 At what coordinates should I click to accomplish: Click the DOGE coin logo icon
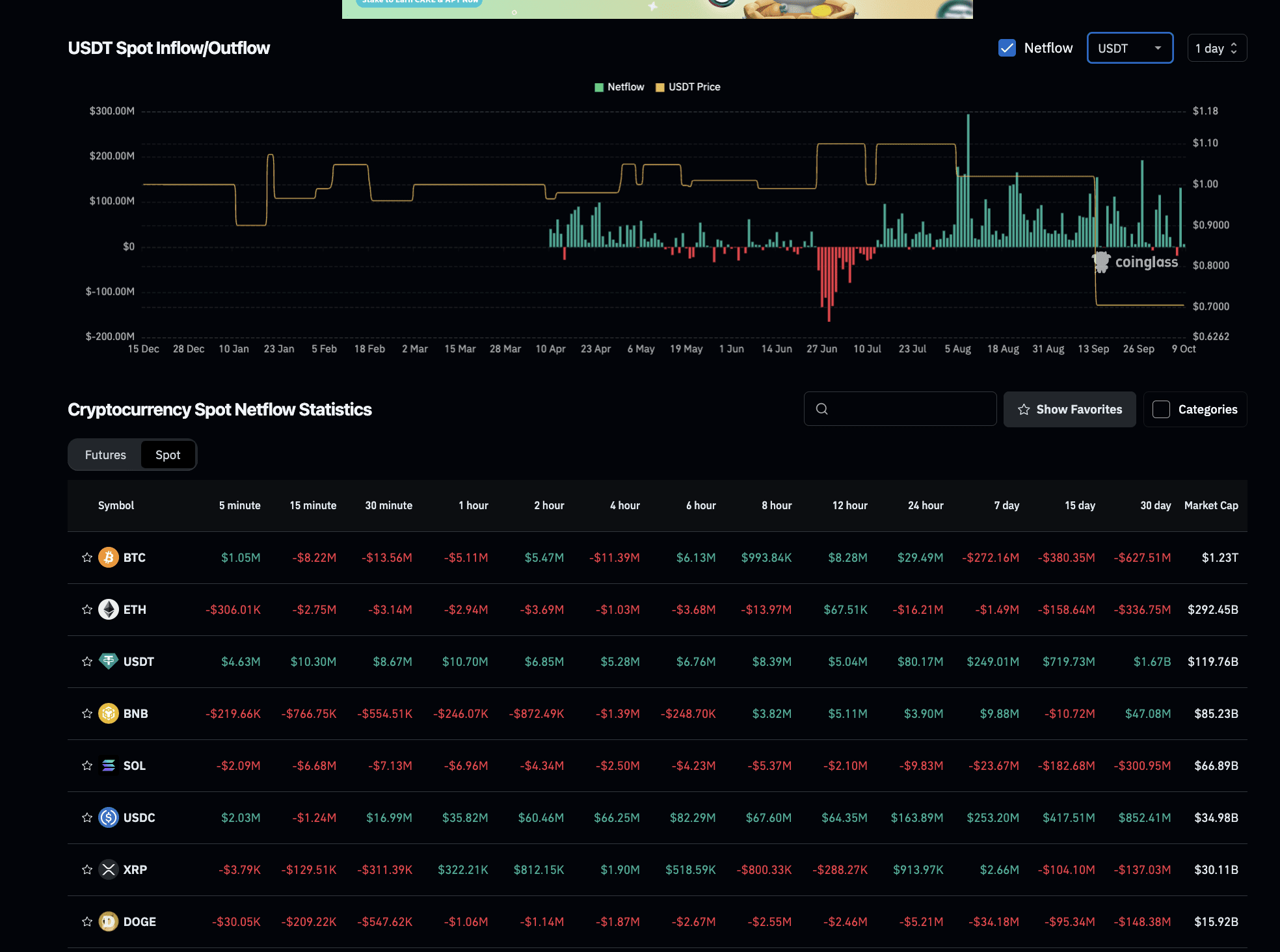coord(109,921)
